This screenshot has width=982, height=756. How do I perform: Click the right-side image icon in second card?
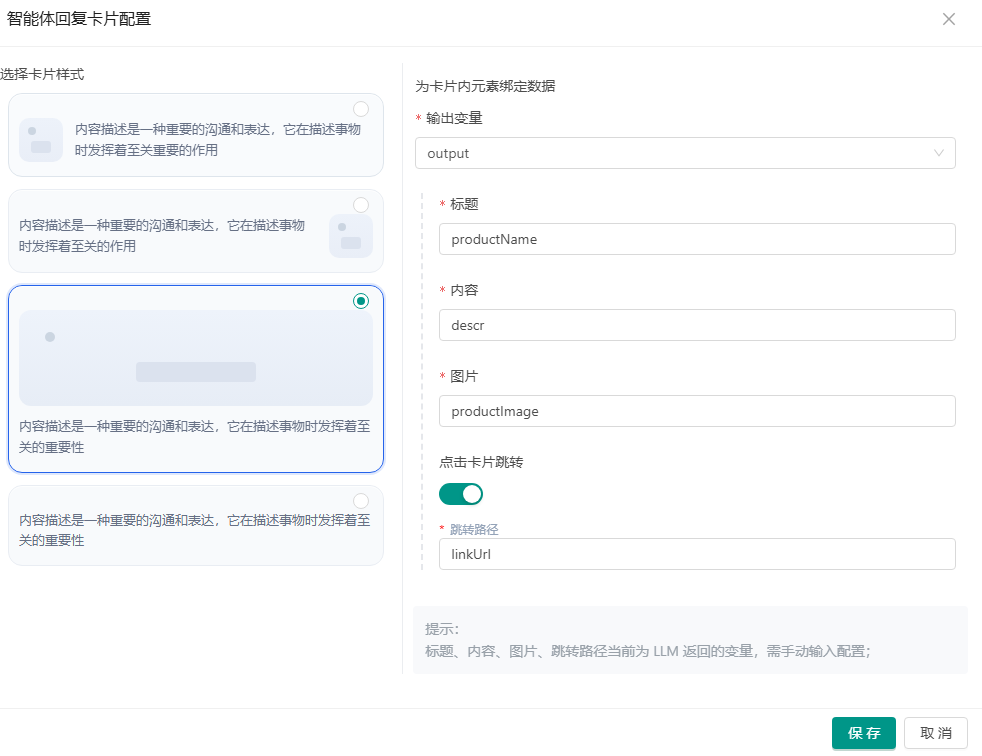coord(351,236)
